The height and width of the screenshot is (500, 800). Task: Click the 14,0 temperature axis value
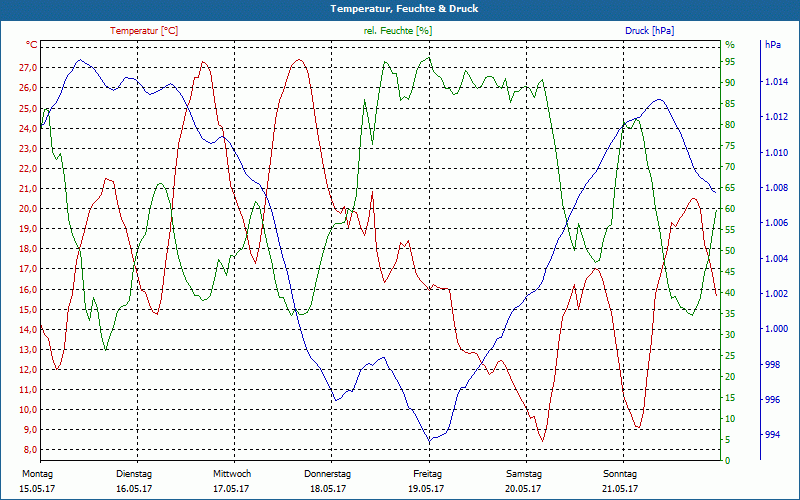pos(28,329)
